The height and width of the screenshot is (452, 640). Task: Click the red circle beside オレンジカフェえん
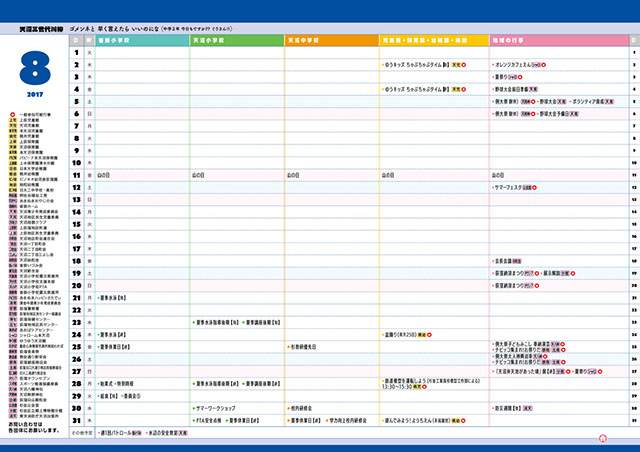click(544, 65)
